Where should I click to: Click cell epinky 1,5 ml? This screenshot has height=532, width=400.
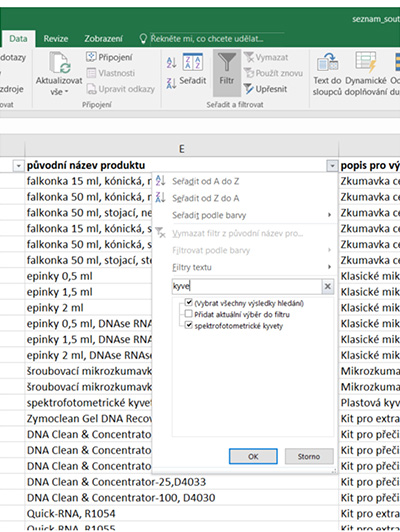click(89, 292)
